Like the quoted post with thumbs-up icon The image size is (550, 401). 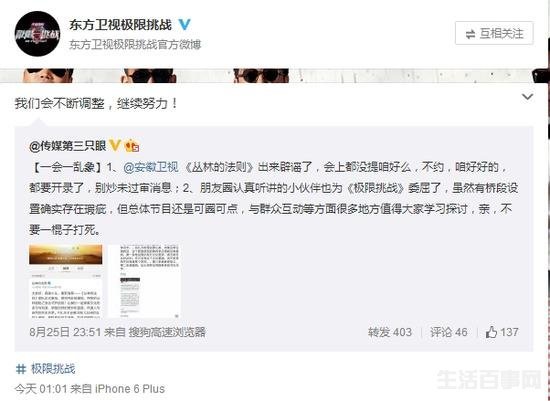point(502,332)
